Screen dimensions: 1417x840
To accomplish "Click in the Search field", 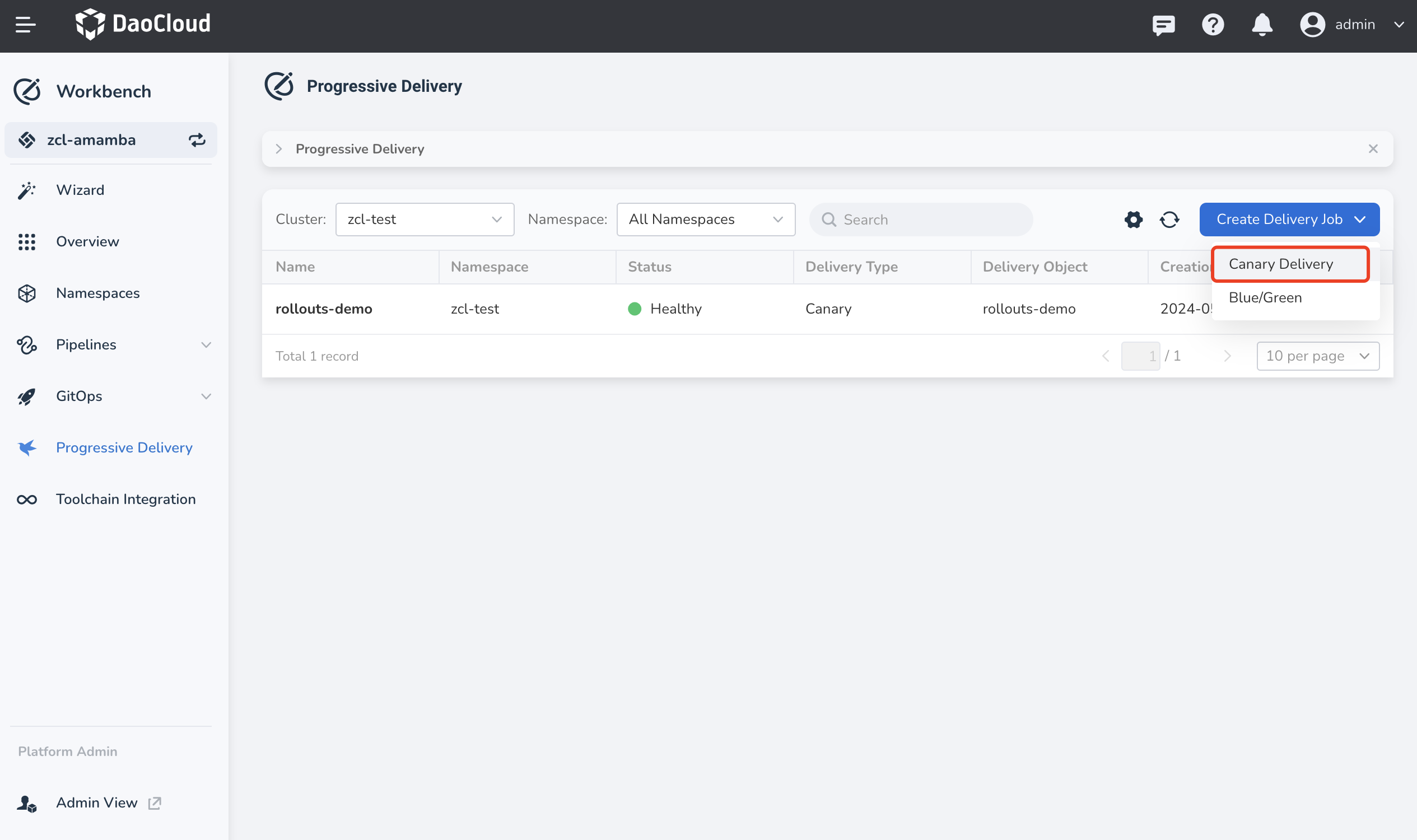I will [929, 220].
